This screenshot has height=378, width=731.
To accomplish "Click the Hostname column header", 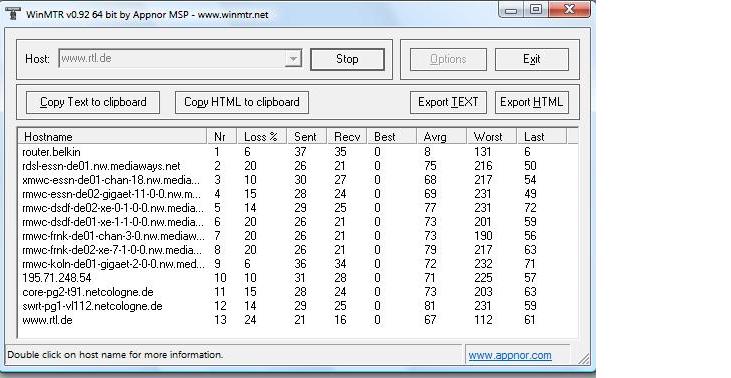I will pyautogui.click(x=112, y=137).
